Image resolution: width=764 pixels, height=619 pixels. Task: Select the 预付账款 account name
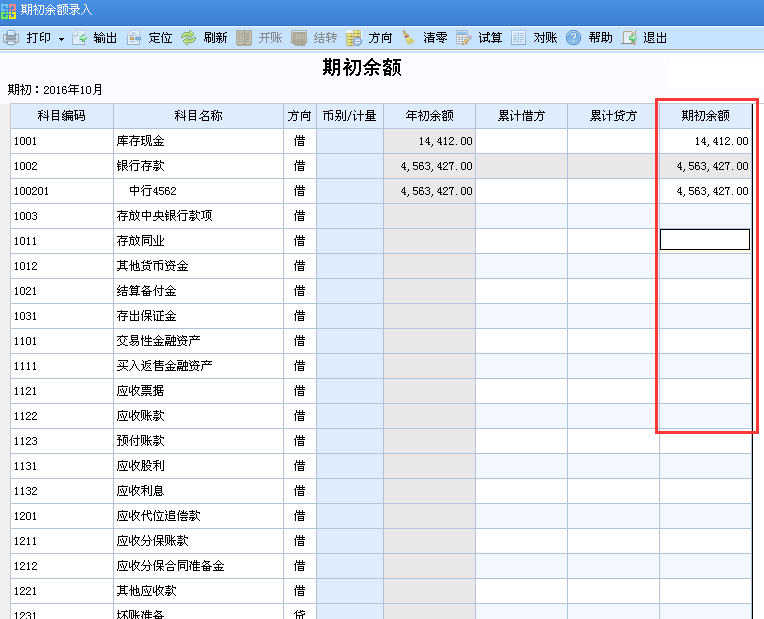140,441
